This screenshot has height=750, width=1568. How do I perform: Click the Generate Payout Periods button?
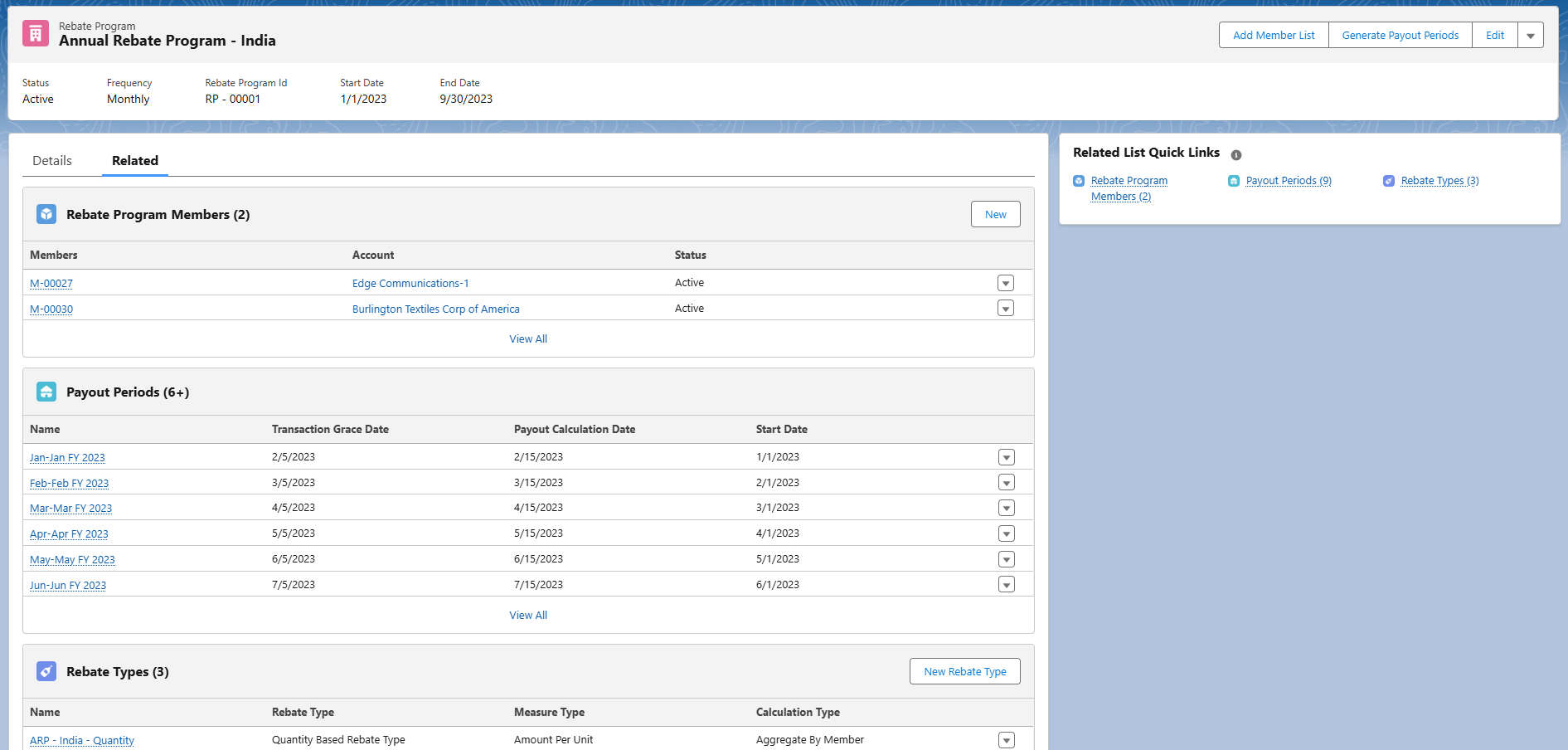click(1400, 35)
